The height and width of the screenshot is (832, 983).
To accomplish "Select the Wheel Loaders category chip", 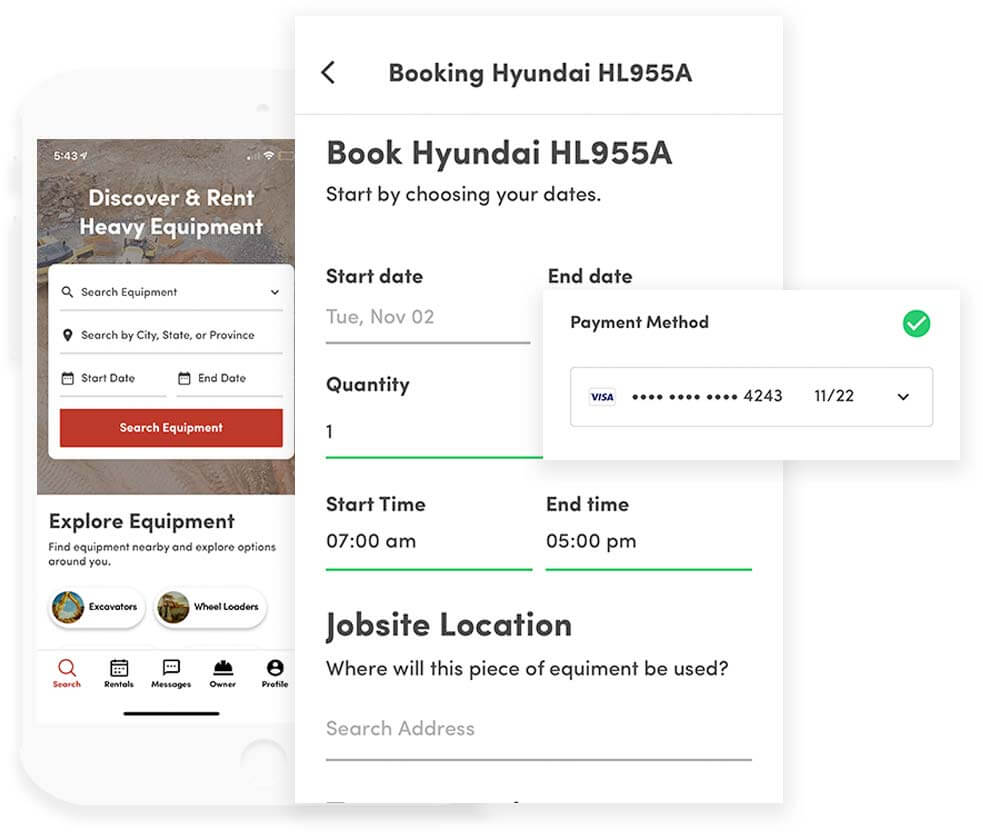I will (x=211, y=607).
